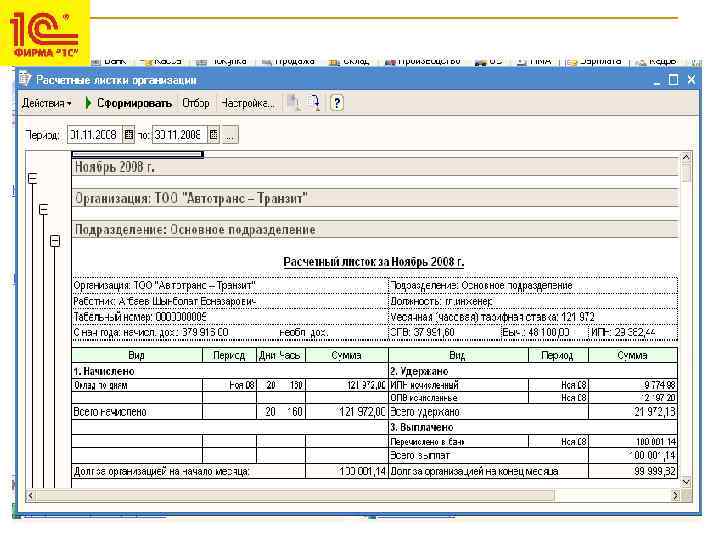Click the restore settings arrow icon
The width and height of the screenshot is (720, 540).
(x=315, y=103)
